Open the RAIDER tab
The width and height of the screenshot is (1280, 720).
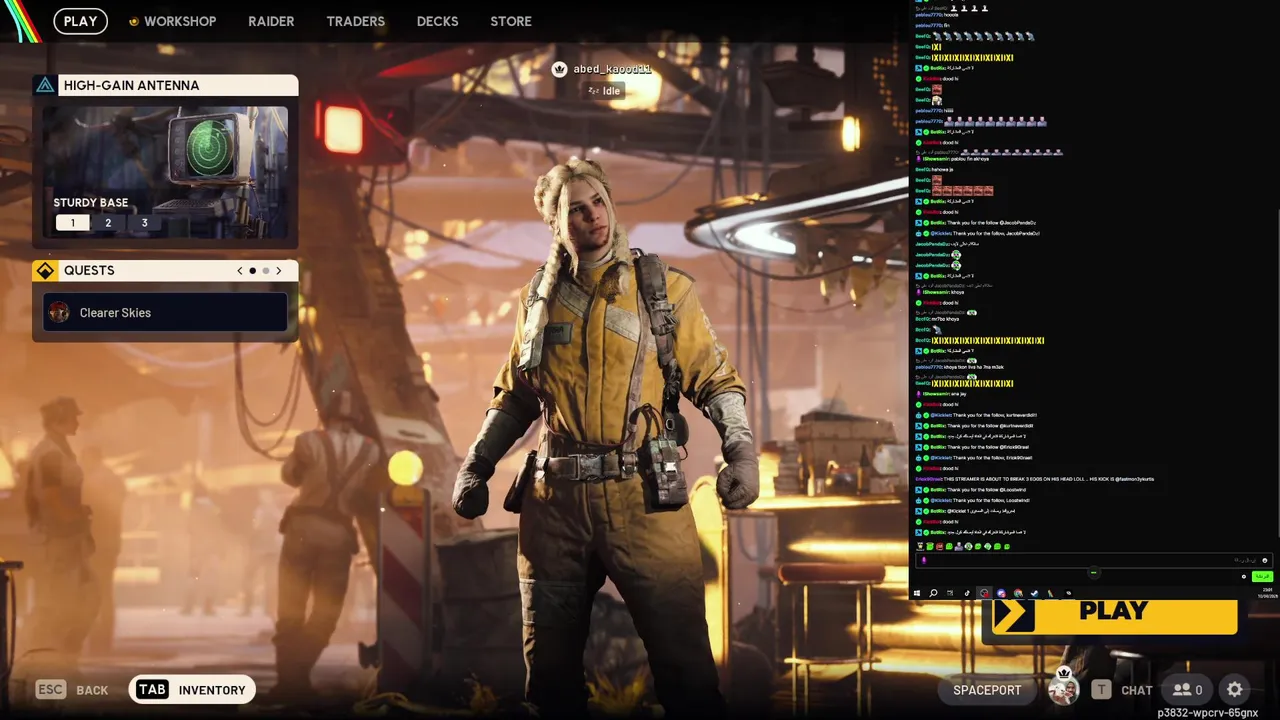click(271, 21)
